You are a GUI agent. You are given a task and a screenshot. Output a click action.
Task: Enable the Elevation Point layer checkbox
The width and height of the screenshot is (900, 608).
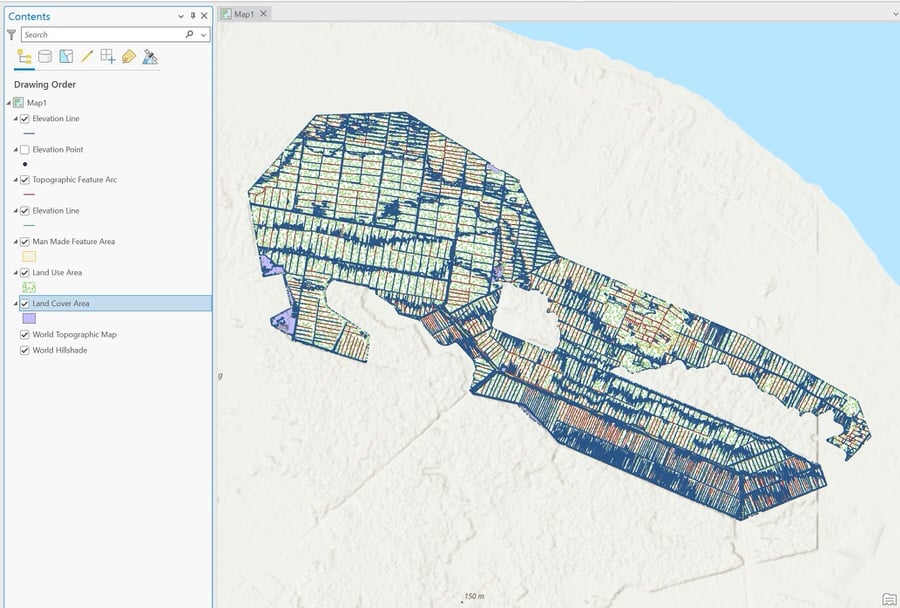coord(25,150)
